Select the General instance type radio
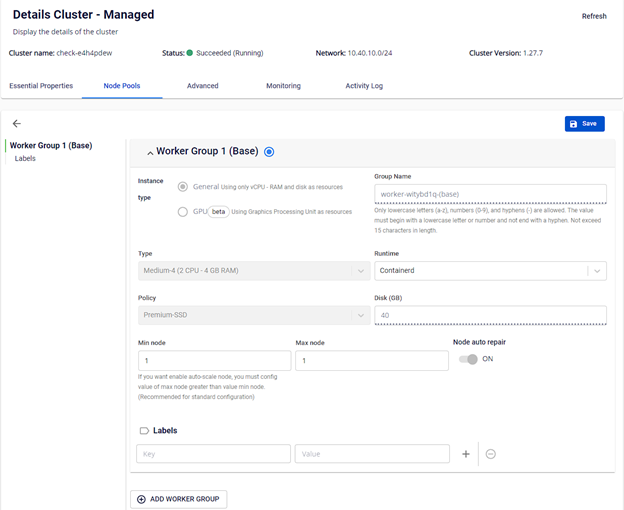 click(182, 187)
